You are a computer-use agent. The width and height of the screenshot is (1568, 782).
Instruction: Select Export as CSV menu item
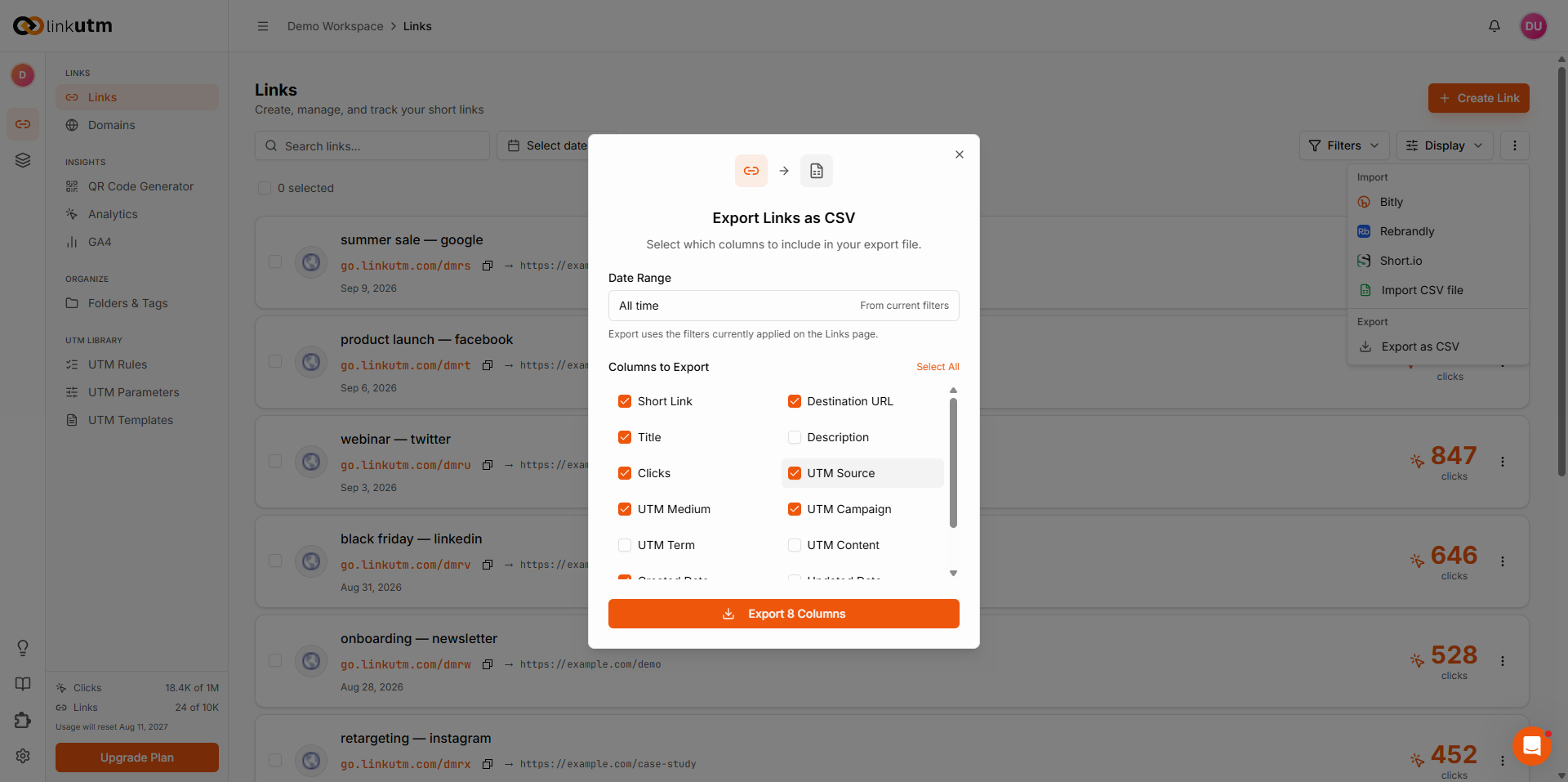pos(1437,346)
